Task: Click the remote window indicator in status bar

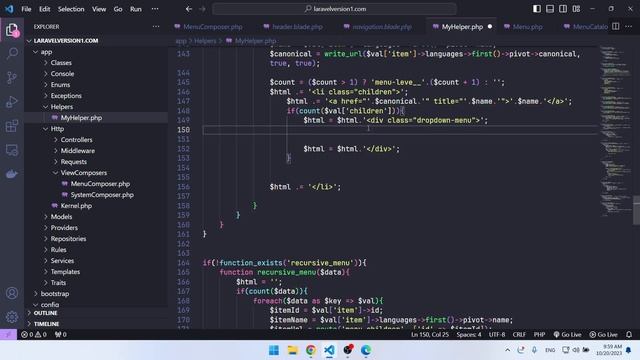Action: pyautogui.click(x=8, y=335)
